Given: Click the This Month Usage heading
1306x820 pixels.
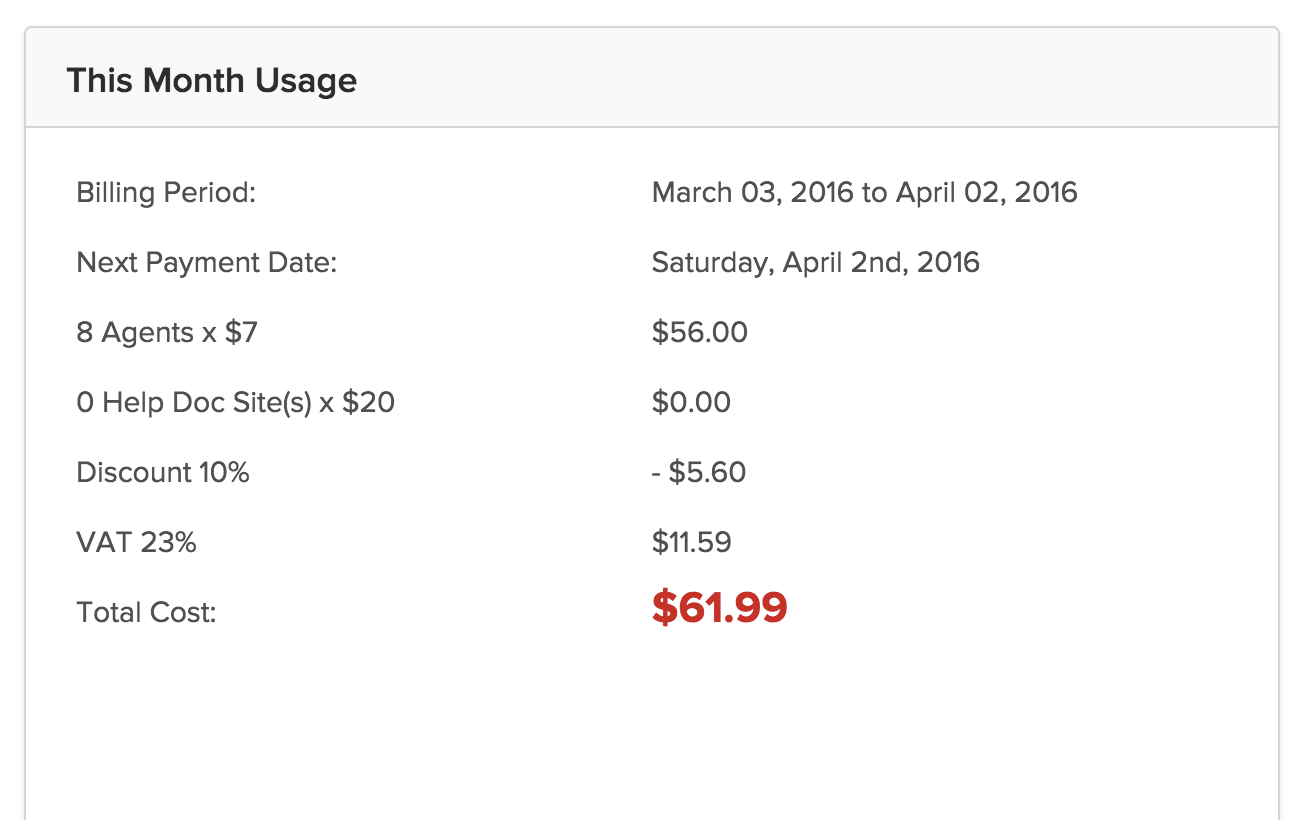Looking at the screenshot, I should [x=211, y=80].
